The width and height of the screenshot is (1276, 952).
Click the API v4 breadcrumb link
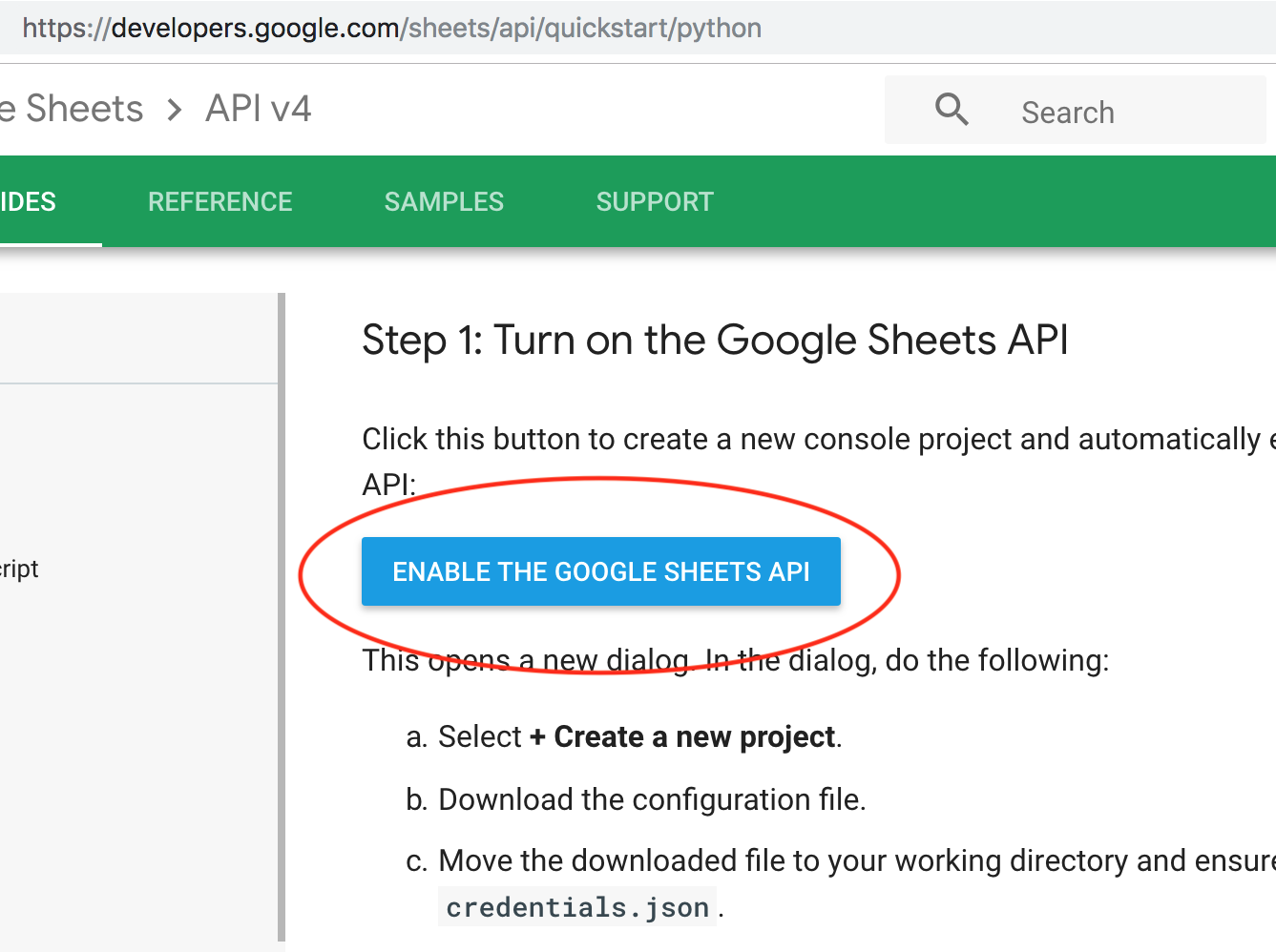coord(259,110)
